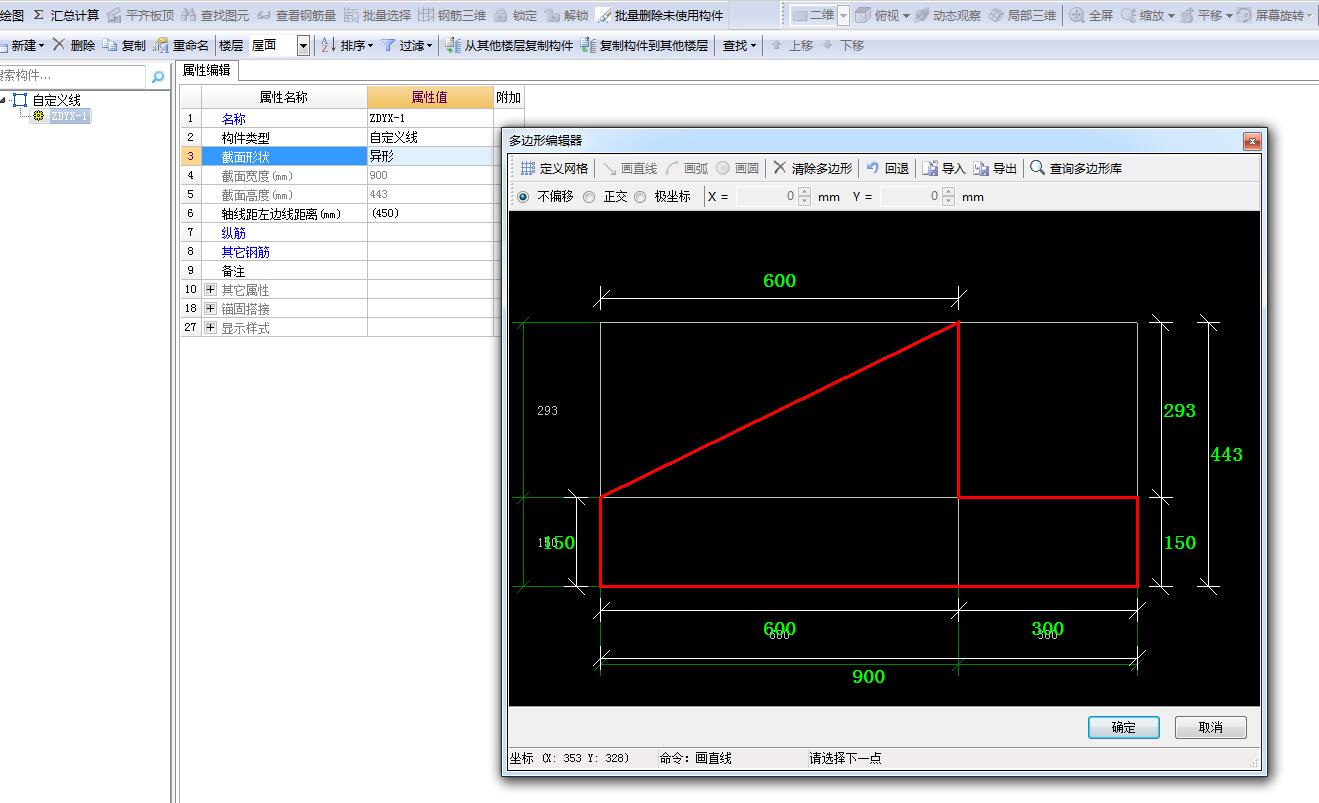1319x803 pixels.
Task: Expand 其它属性 property group
Action: 210,289
